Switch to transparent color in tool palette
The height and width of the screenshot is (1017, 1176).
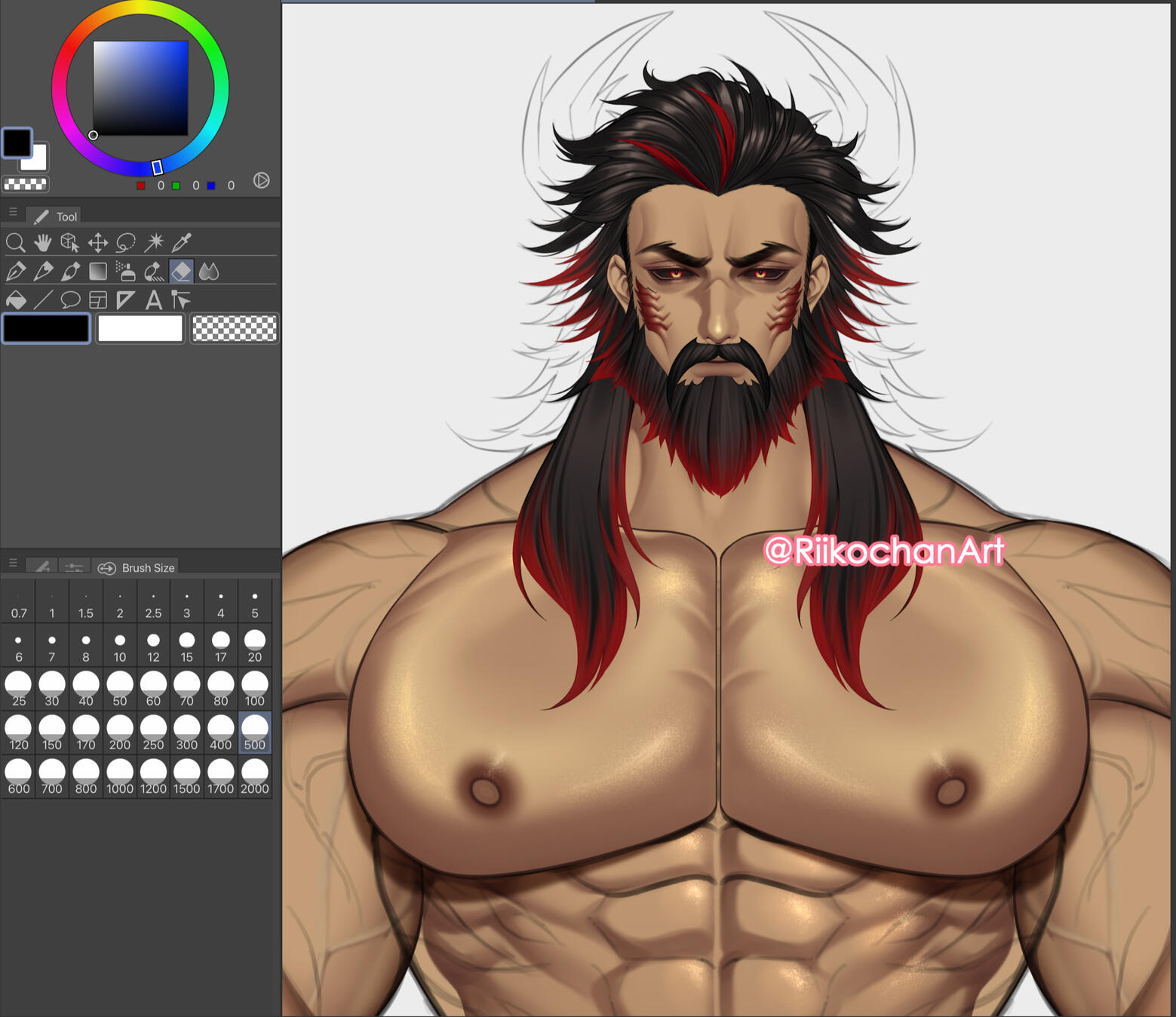click(x=235, y=329)
